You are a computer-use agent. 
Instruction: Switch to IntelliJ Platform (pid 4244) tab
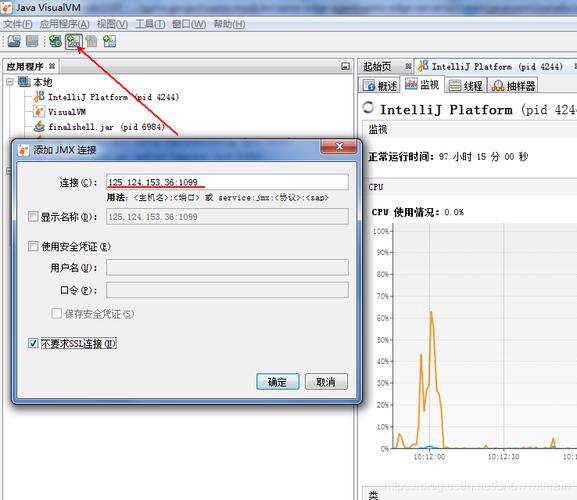pos(497,67)
